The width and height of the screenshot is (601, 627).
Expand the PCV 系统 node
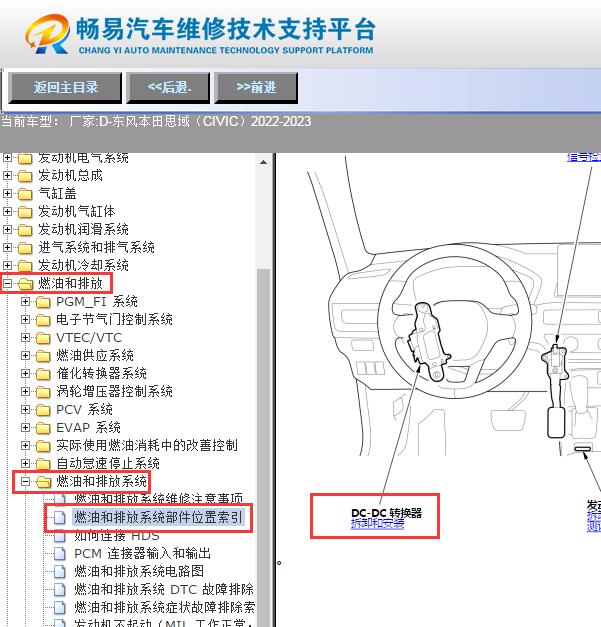coord(25,409)
